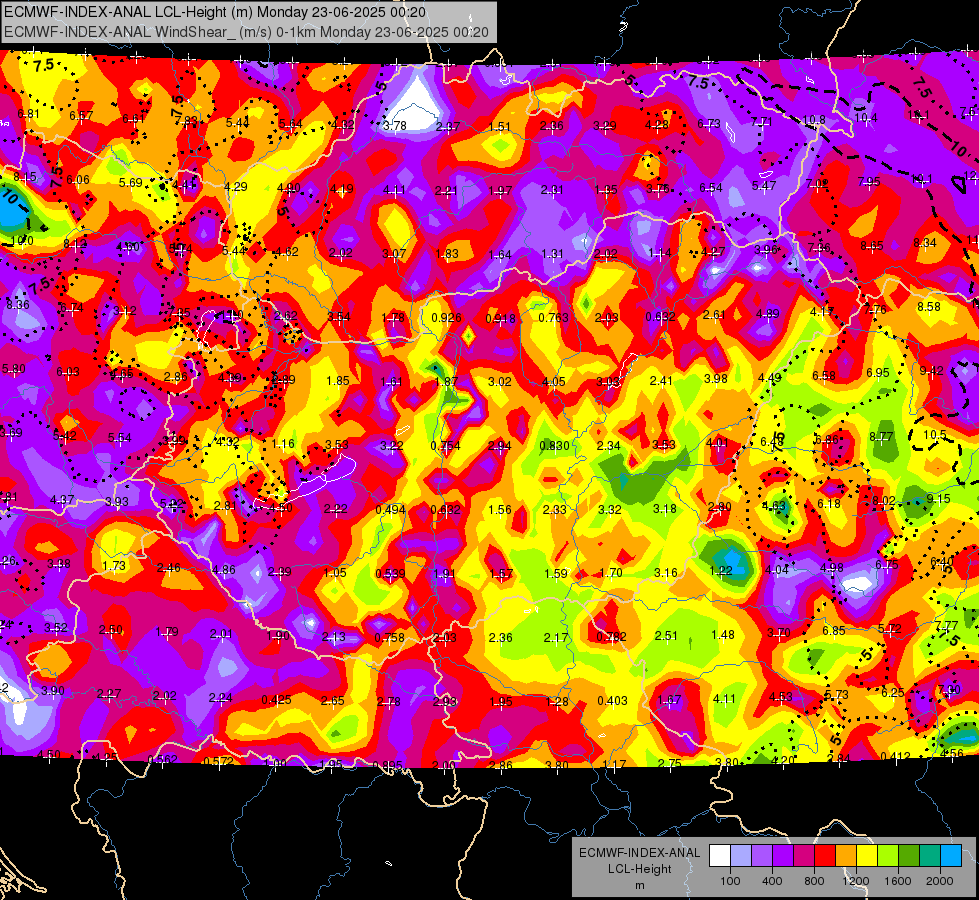Select the magenta-pink legend swatch
This screenshot has width=979, height=900.
[804, 855]
